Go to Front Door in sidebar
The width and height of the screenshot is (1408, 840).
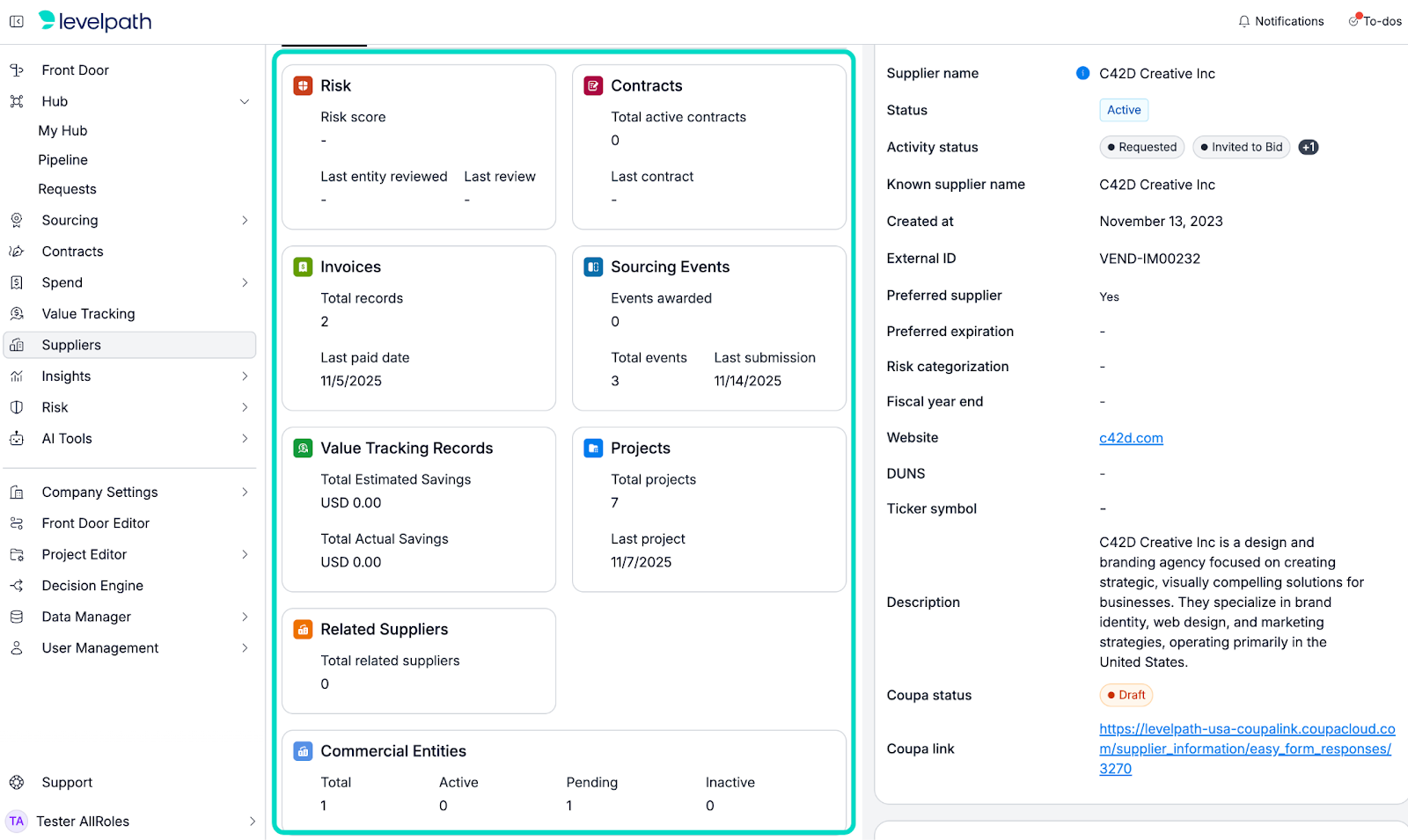75,70
